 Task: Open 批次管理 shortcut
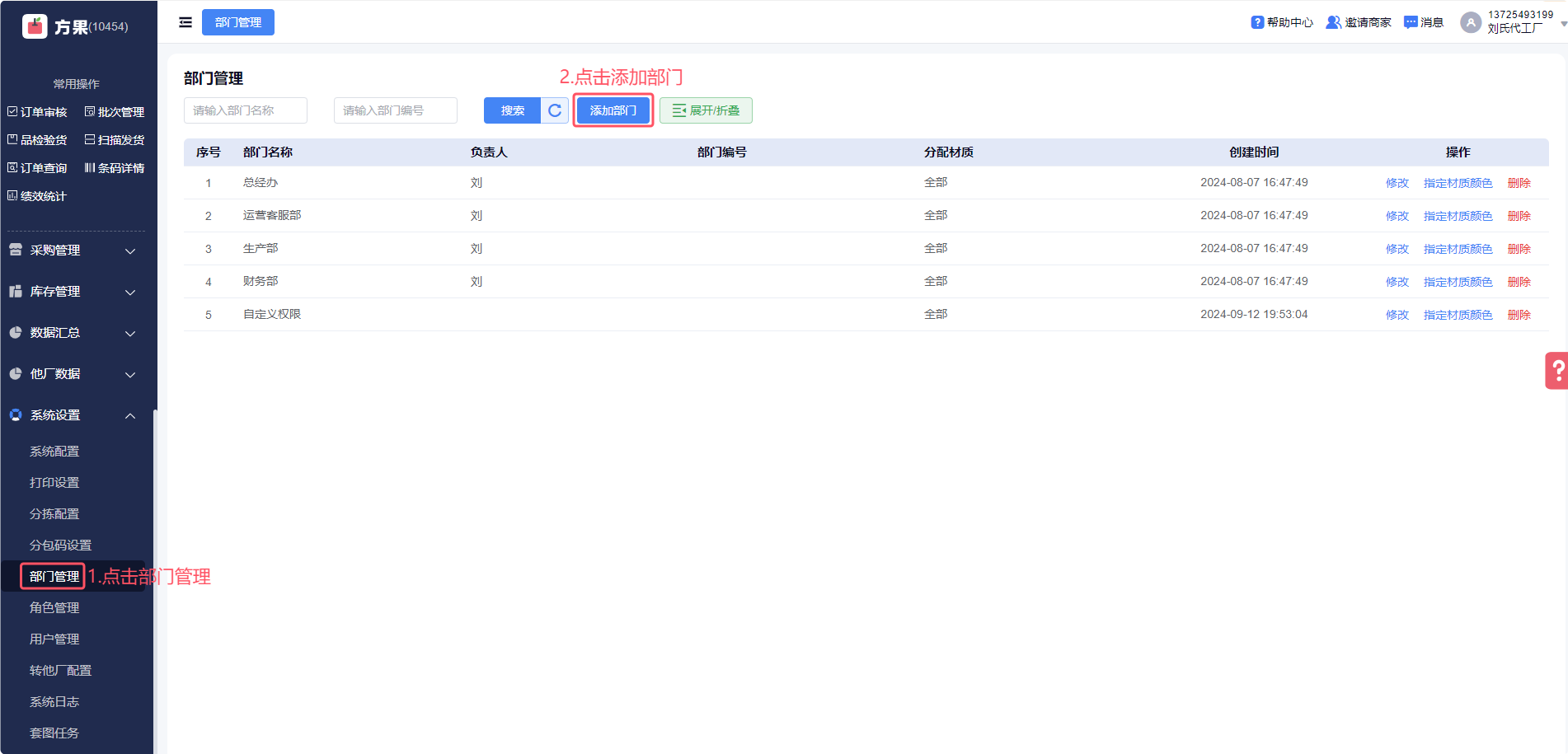[115, 112]
